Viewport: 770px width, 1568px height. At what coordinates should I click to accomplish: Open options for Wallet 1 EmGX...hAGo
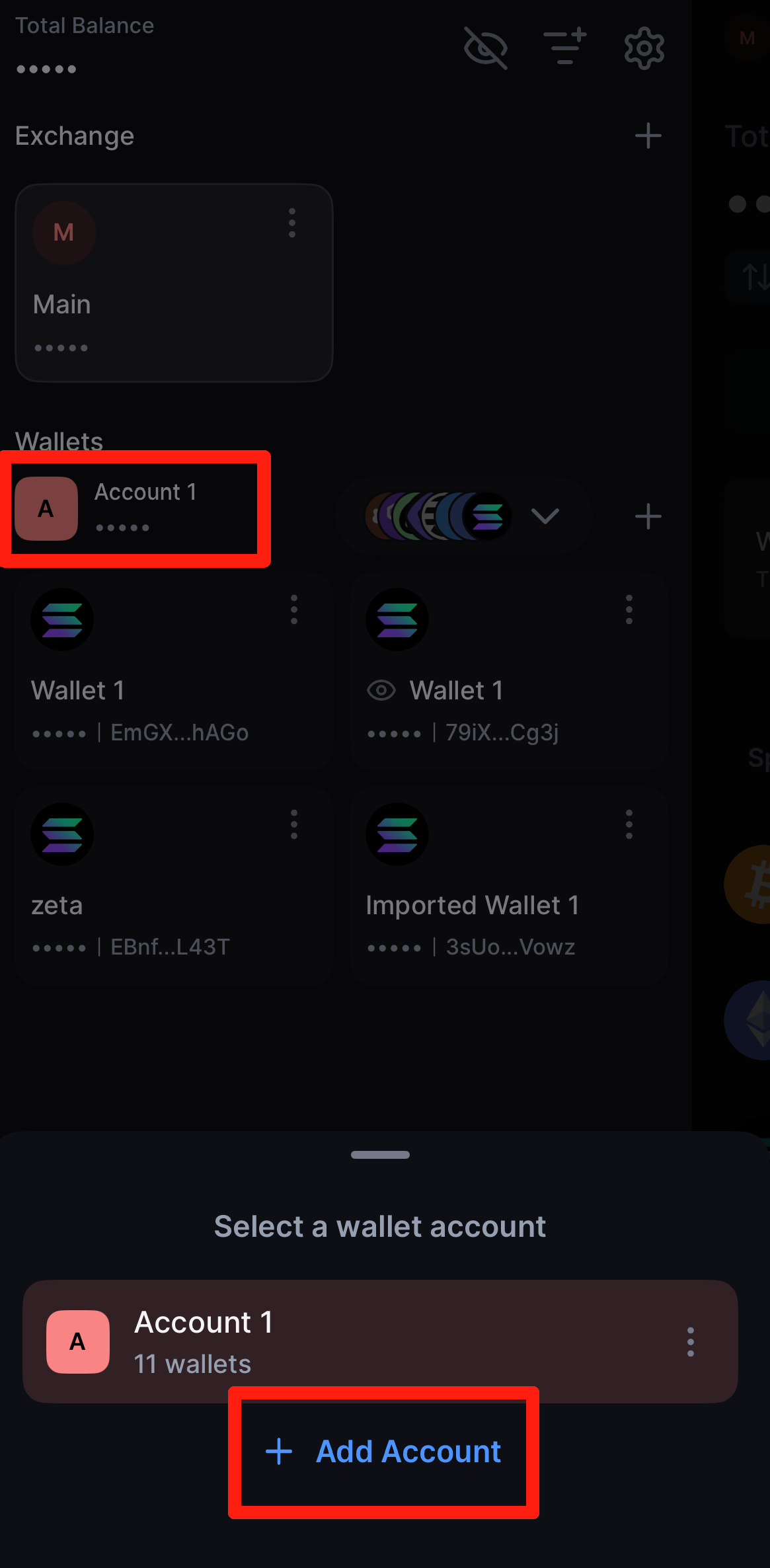click(294, 609)
